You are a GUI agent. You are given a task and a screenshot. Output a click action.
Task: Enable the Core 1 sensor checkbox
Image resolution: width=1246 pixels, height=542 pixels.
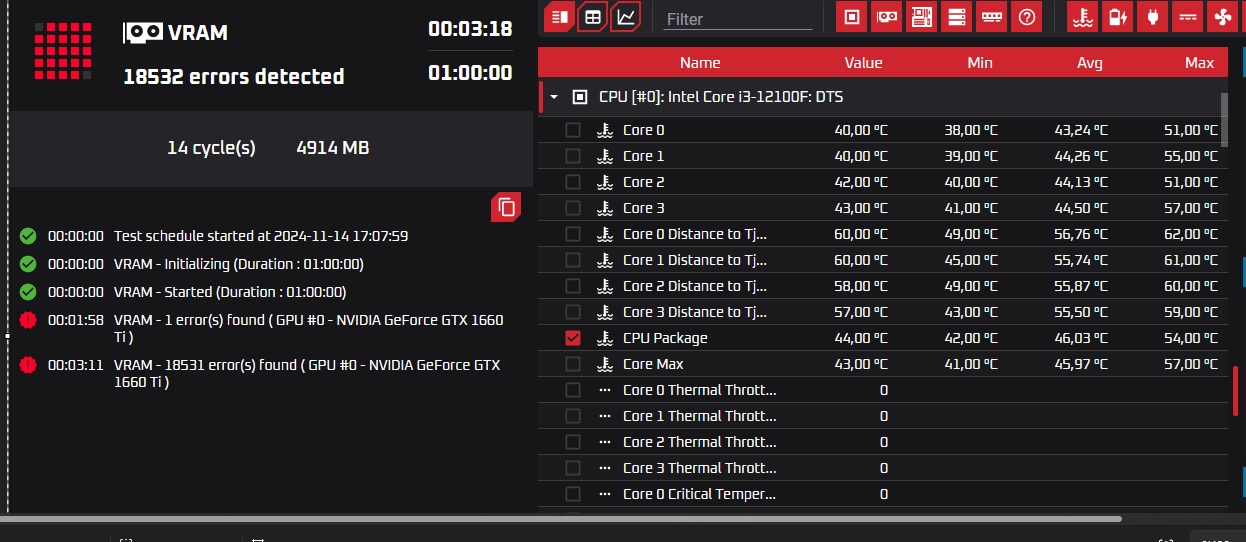573,156
